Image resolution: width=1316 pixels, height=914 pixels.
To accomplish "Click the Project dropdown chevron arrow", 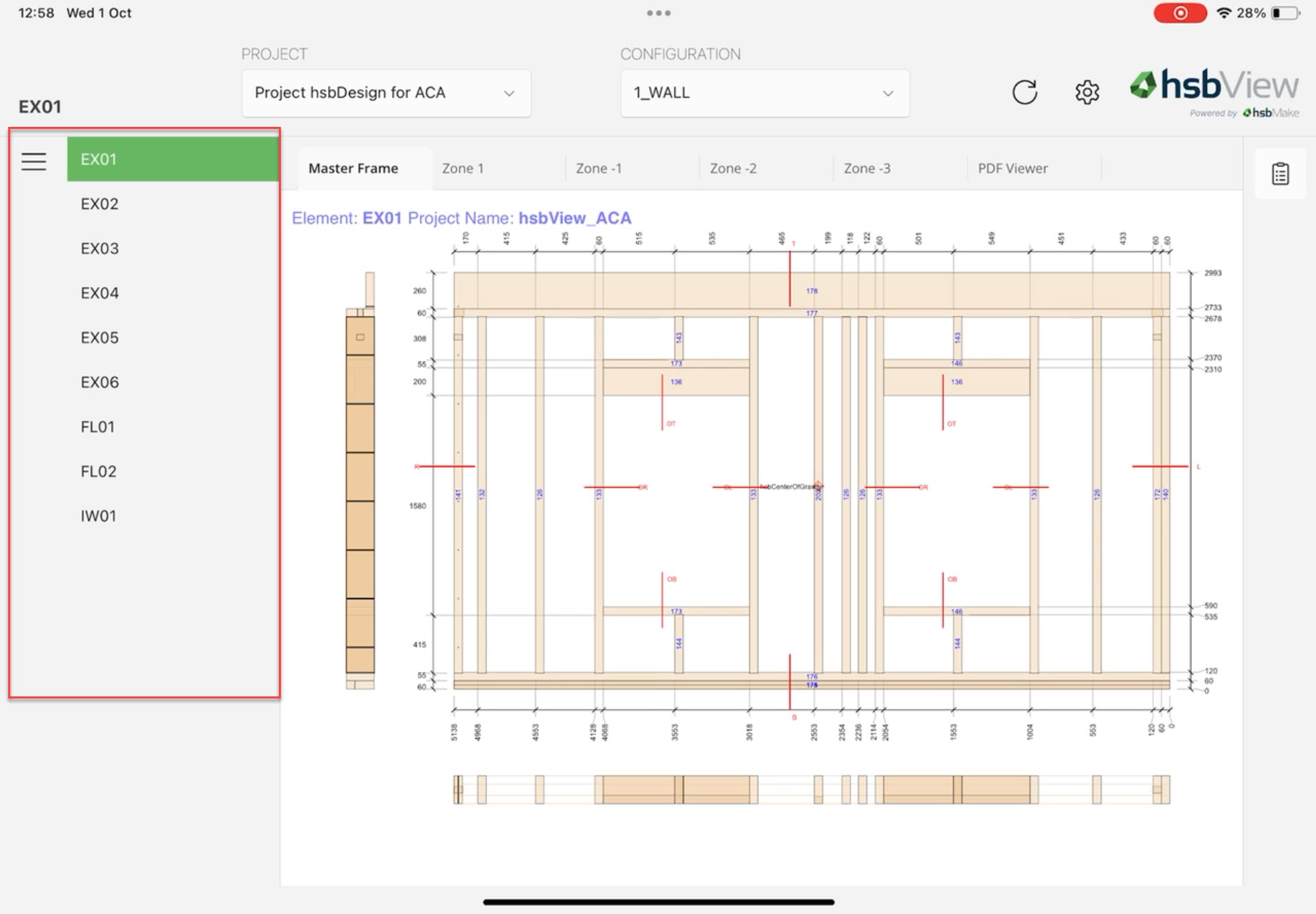I will pos(509,93).
